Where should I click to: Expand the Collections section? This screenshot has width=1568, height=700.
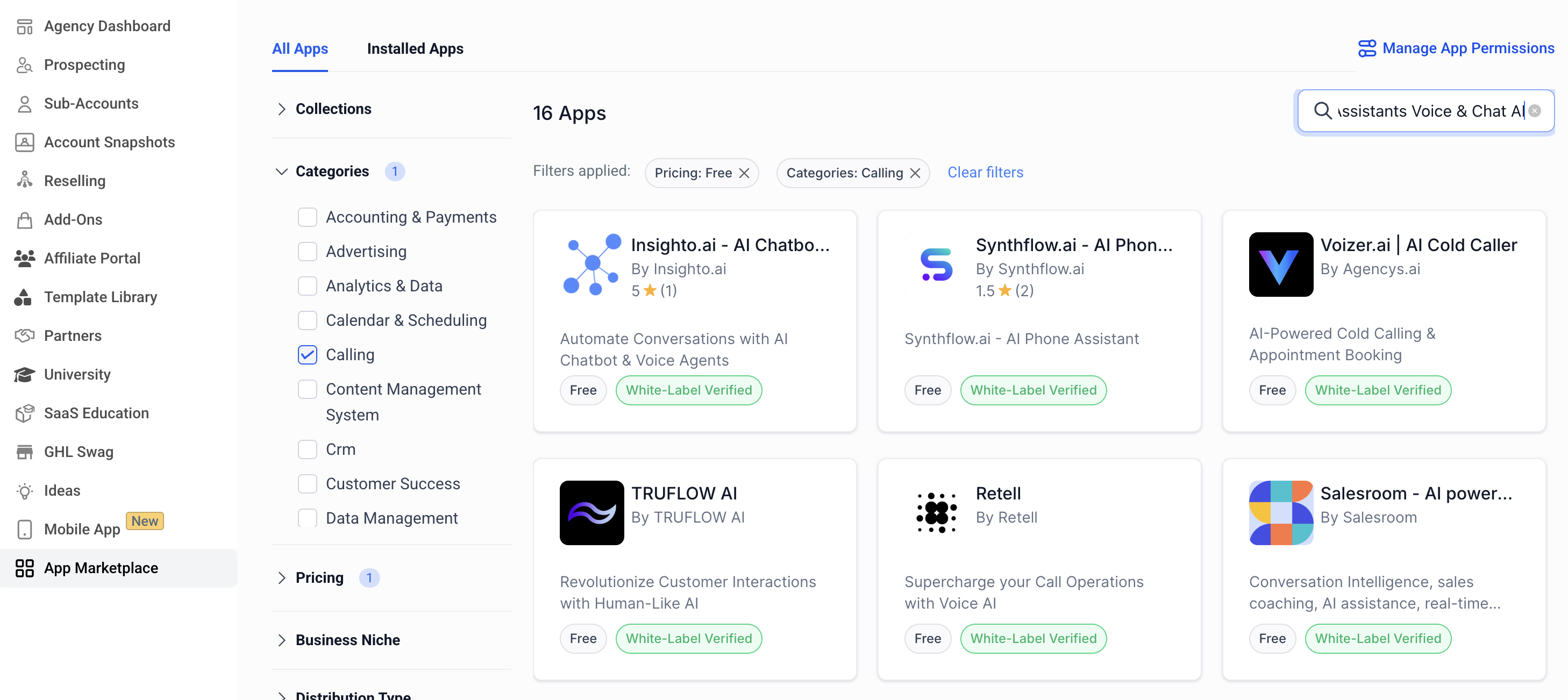coord(333,109)
